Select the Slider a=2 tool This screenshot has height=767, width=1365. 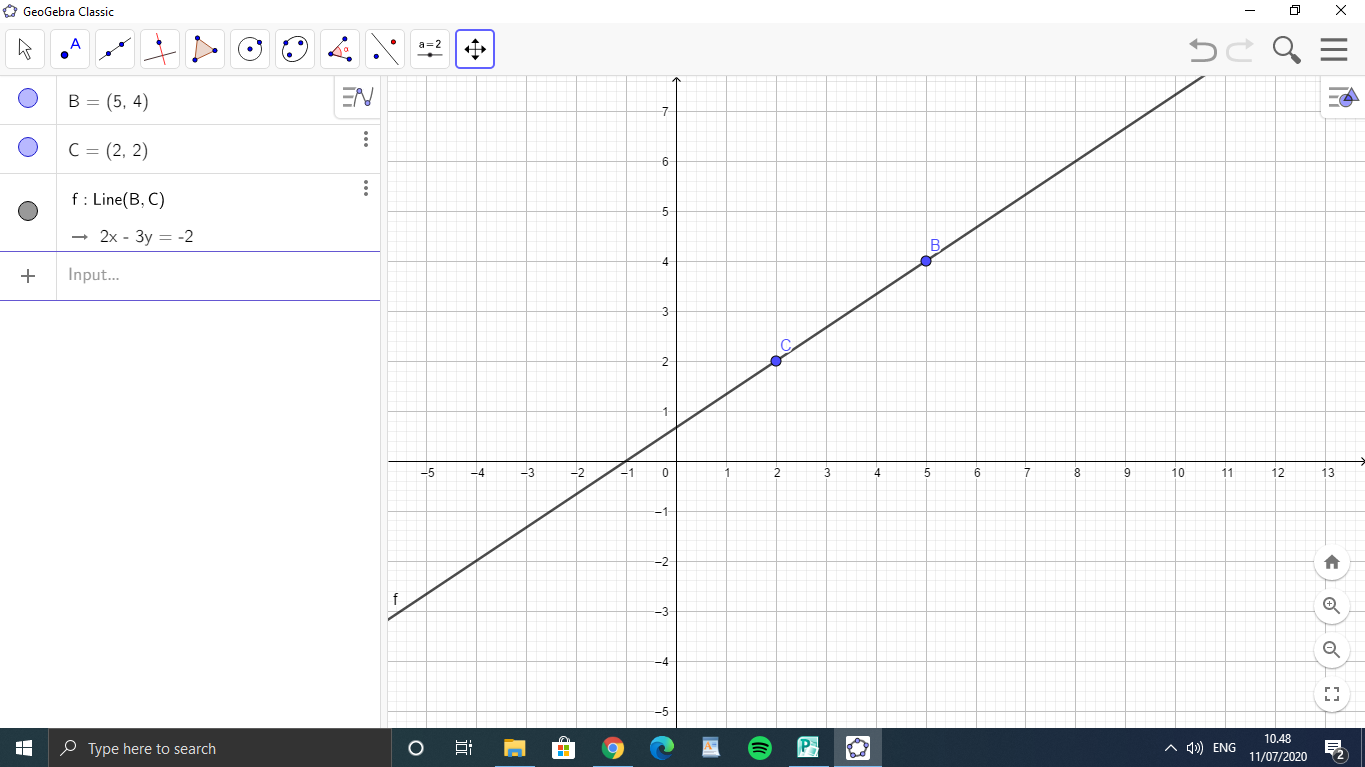click(430, 49)
